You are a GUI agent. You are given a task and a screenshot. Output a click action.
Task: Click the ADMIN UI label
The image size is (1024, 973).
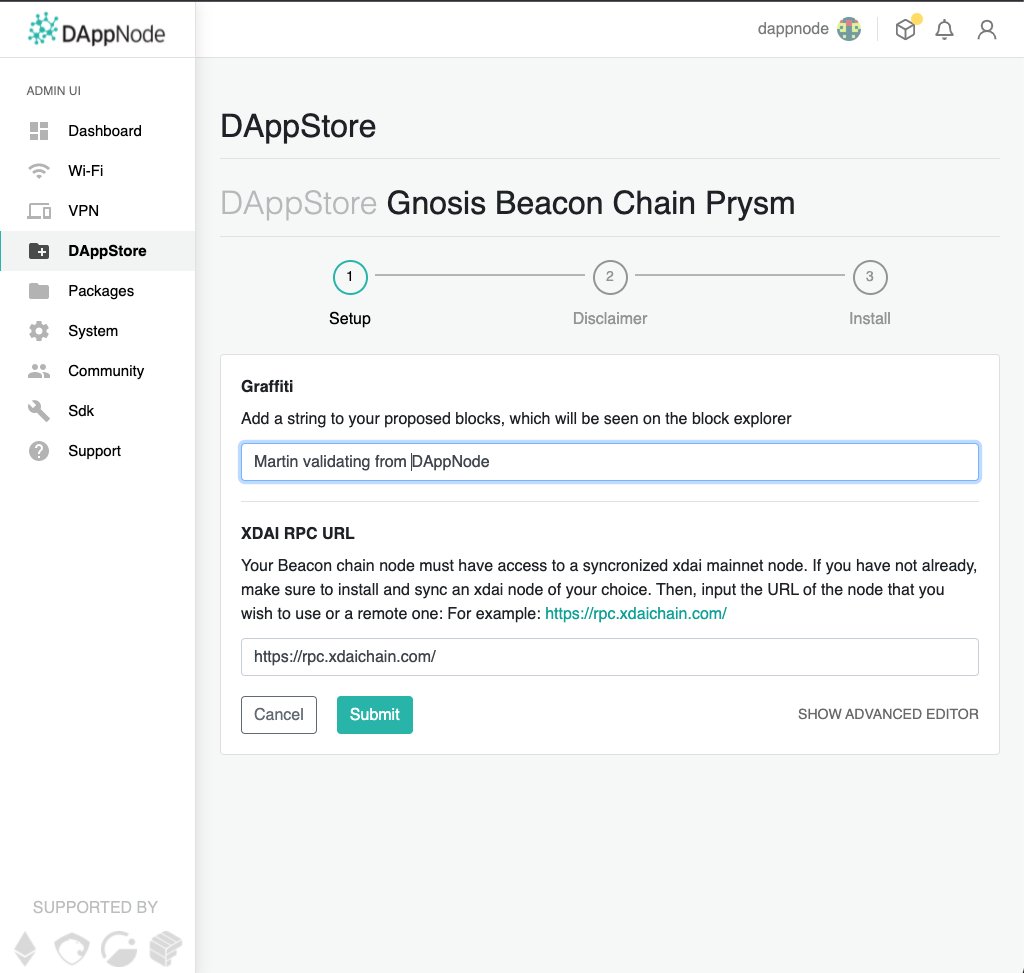tap(54, 91)
